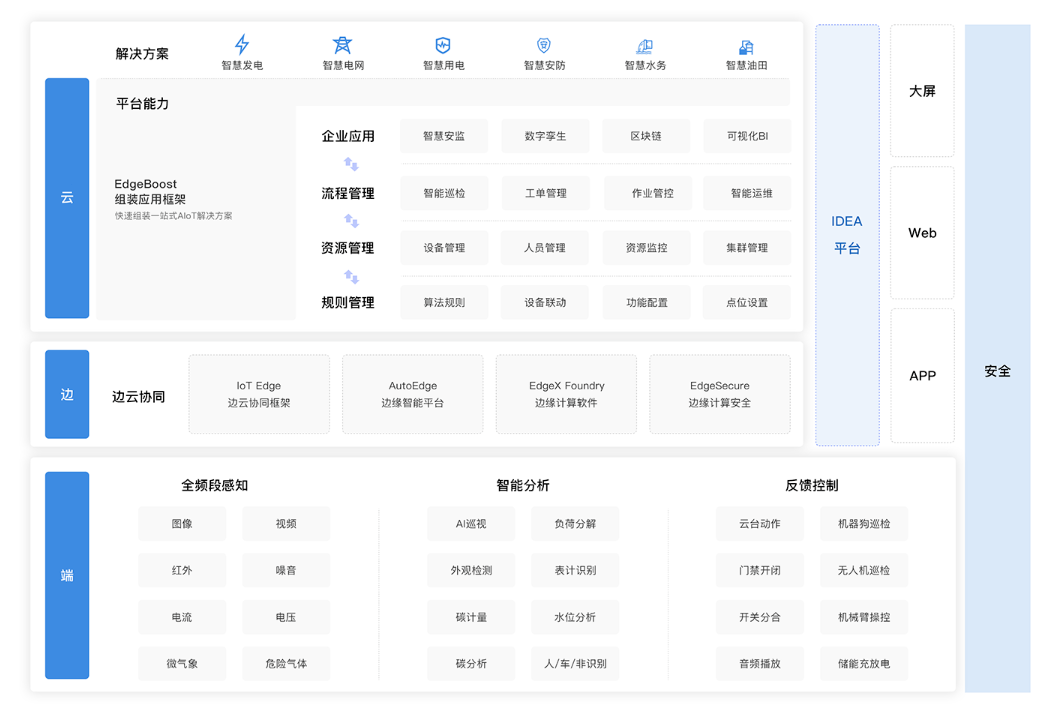Click the EdgeSecure 边缘计算安全 card
1061x718 pixels.
720,394
